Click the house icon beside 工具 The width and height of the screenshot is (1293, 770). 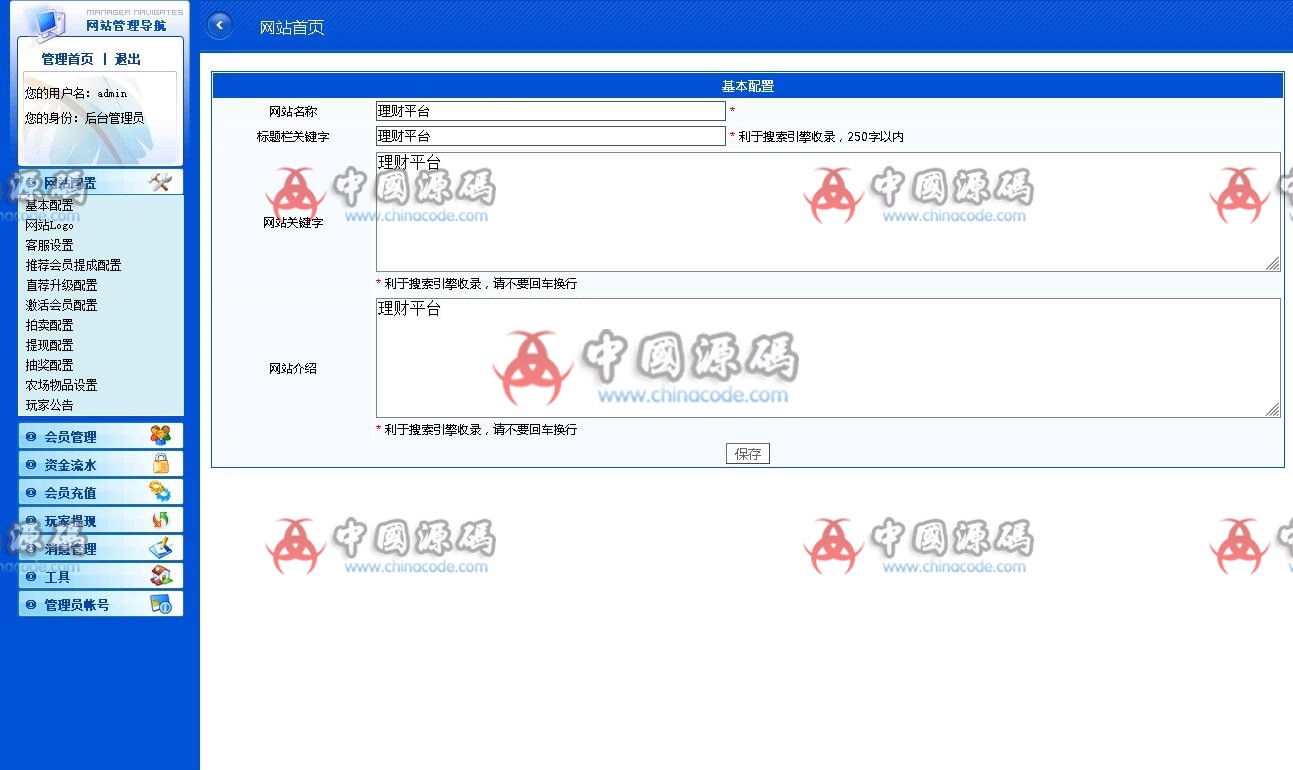(x=160, y=576)
